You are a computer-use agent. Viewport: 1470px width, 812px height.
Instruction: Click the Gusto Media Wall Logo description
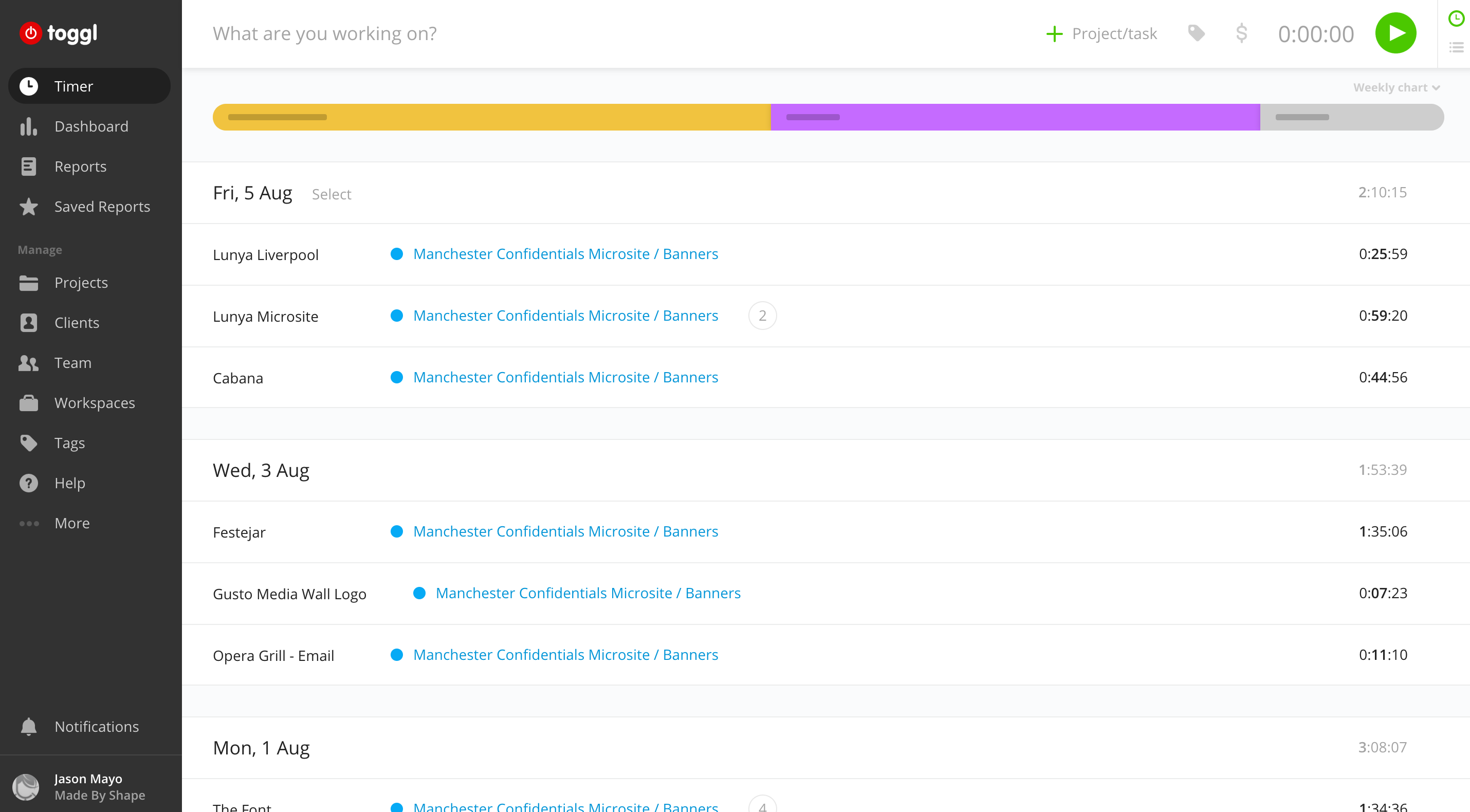tap(289, 594)
